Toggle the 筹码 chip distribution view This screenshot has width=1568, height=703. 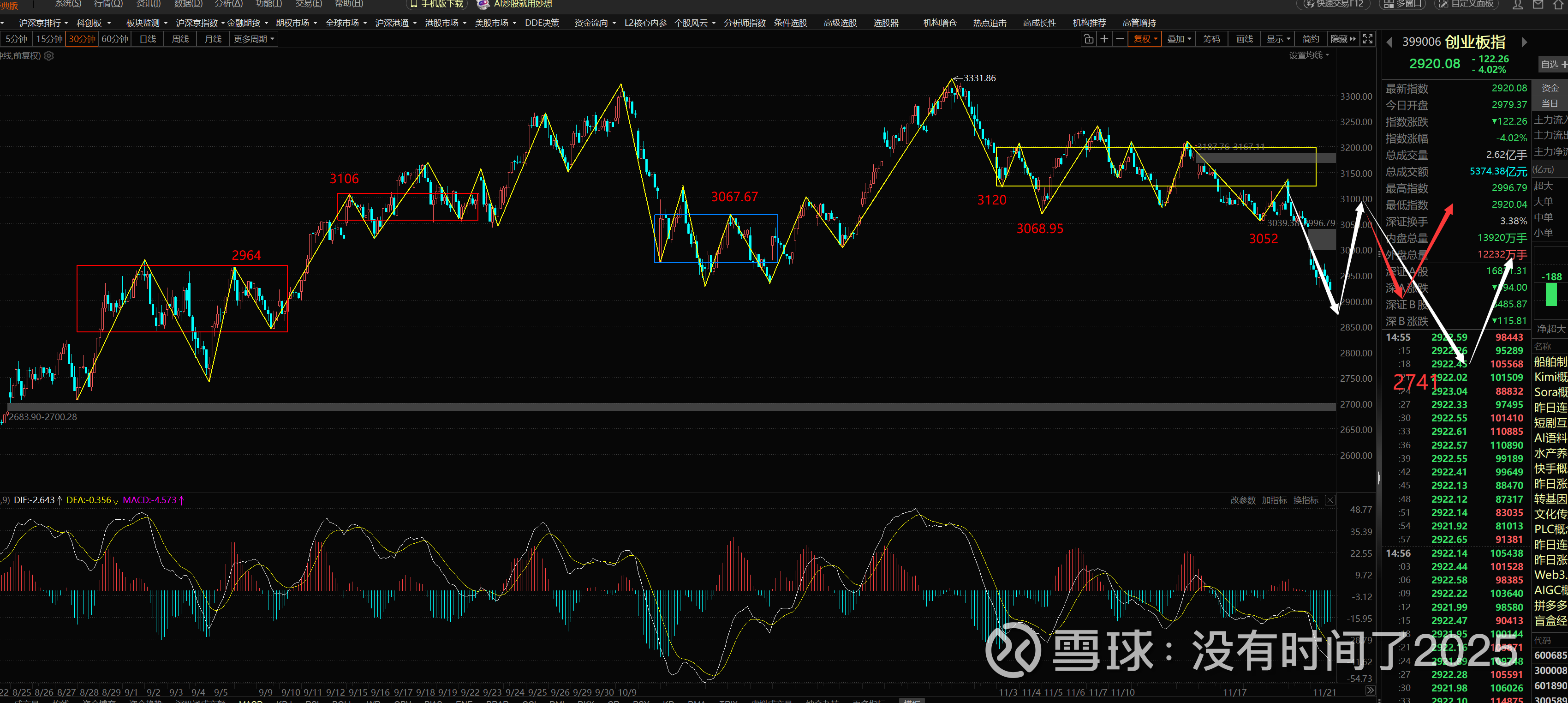[x=1211, y=39]
